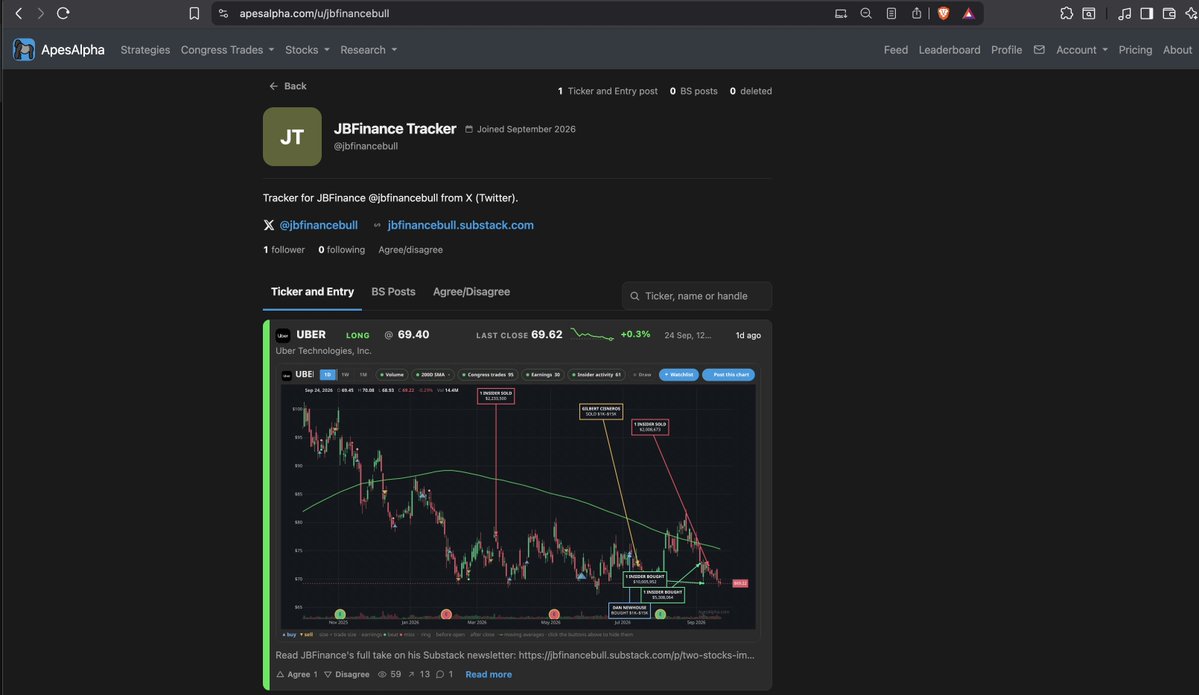Toggle Insider activity 61 overlay
Viewport: 1199px width, 695px height.
(597, 375)
